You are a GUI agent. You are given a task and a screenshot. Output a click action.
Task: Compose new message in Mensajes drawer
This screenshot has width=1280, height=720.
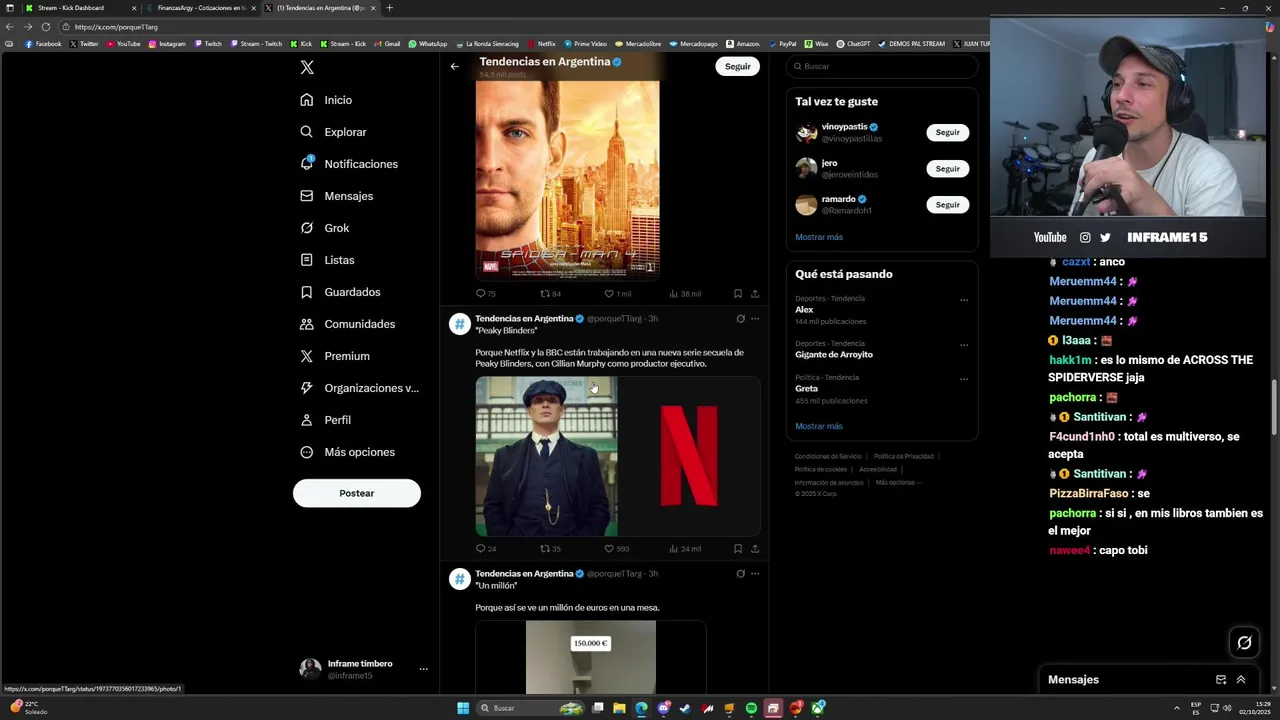[x=1221, y=680]
